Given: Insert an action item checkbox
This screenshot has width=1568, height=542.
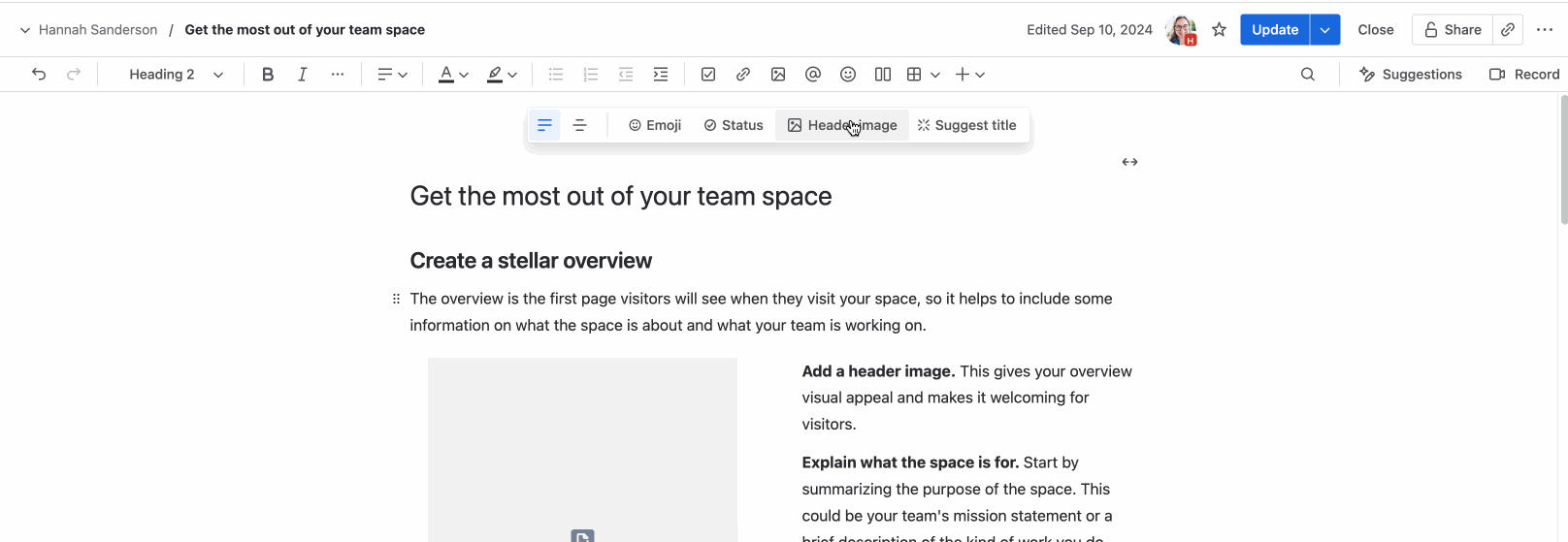Looking at the screenshot, I should [x=708, y=75].
